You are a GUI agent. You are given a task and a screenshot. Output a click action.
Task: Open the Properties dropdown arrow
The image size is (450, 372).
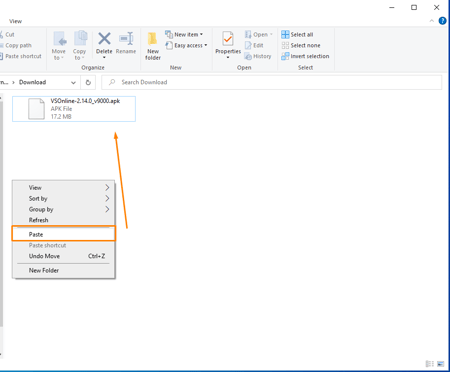[x=228, y=57]
